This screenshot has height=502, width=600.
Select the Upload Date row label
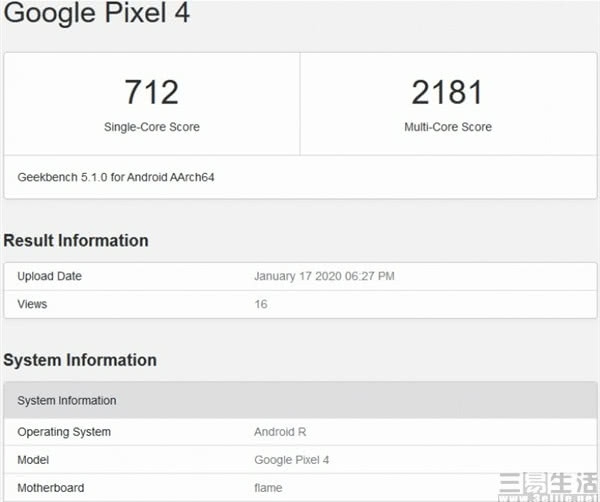(50, 276)
